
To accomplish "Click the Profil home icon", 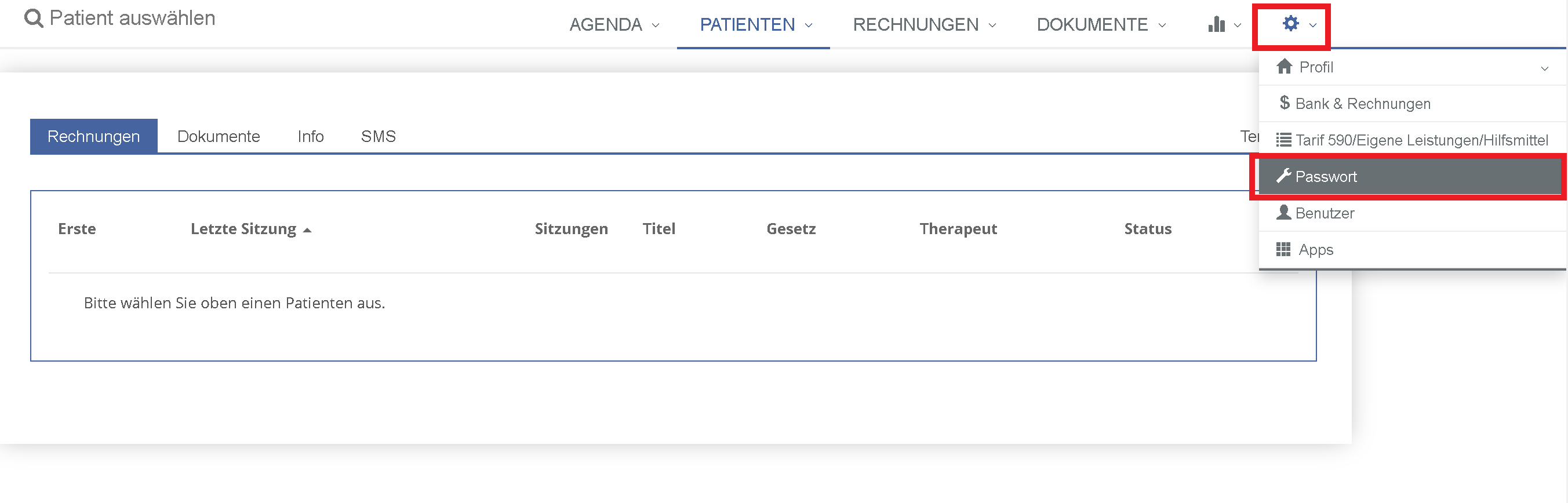I will [x=1285, y=66].
